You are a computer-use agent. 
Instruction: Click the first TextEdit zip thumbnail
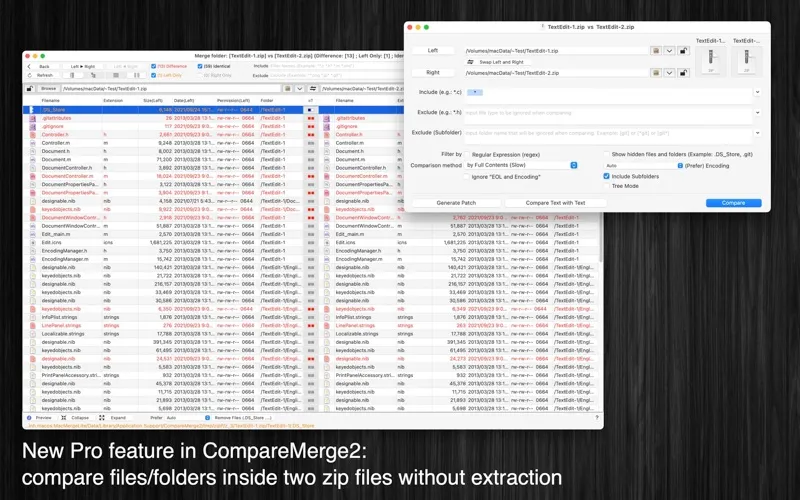[711, 61]
